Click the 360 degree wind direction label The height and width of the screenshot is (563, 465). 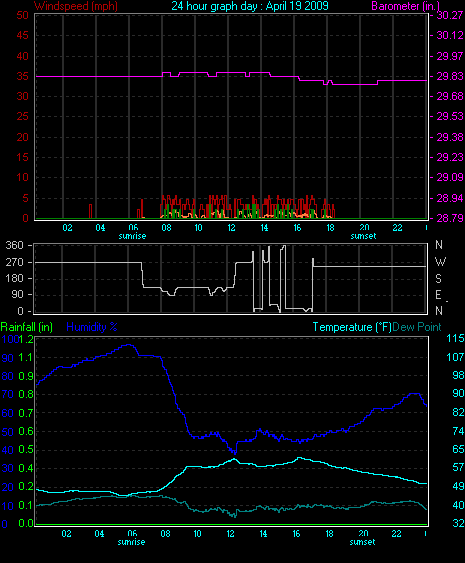click(x=15, y=246)
